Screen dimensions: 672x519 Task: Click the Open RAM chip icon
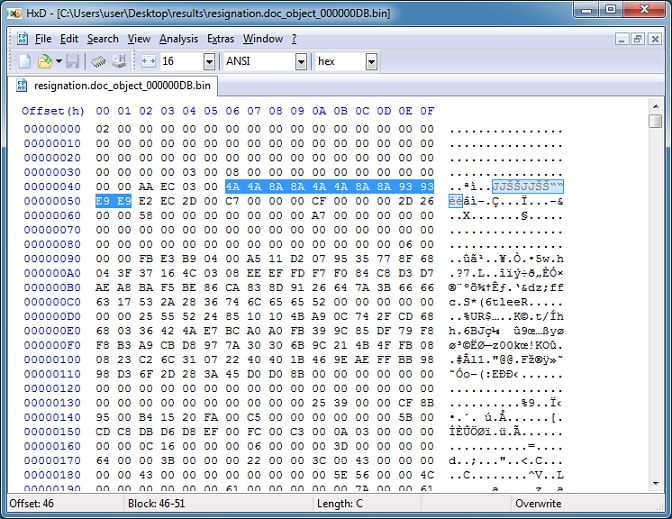98,61
